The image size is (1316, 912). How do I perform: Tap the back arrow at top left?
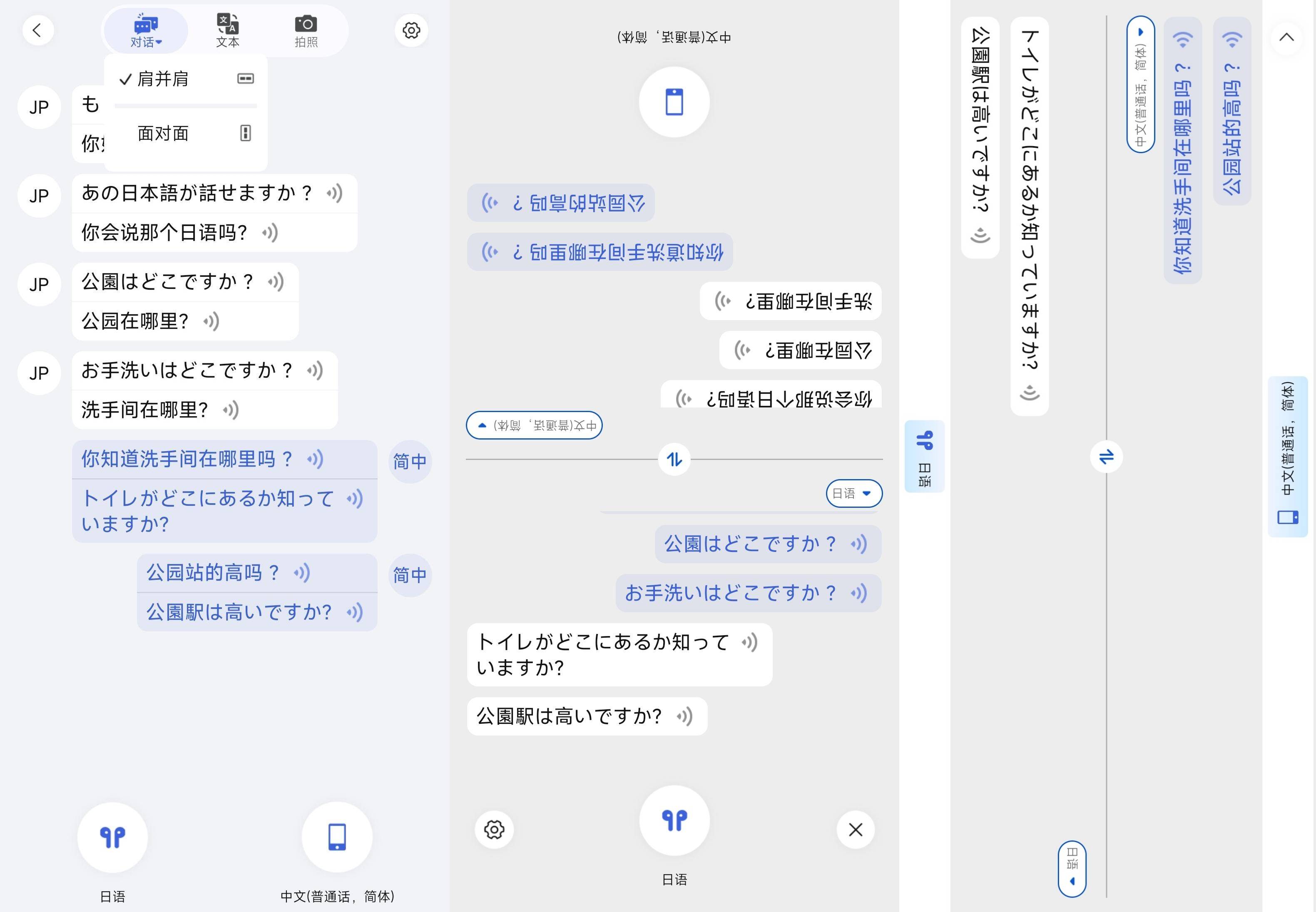tap(38, 30)
